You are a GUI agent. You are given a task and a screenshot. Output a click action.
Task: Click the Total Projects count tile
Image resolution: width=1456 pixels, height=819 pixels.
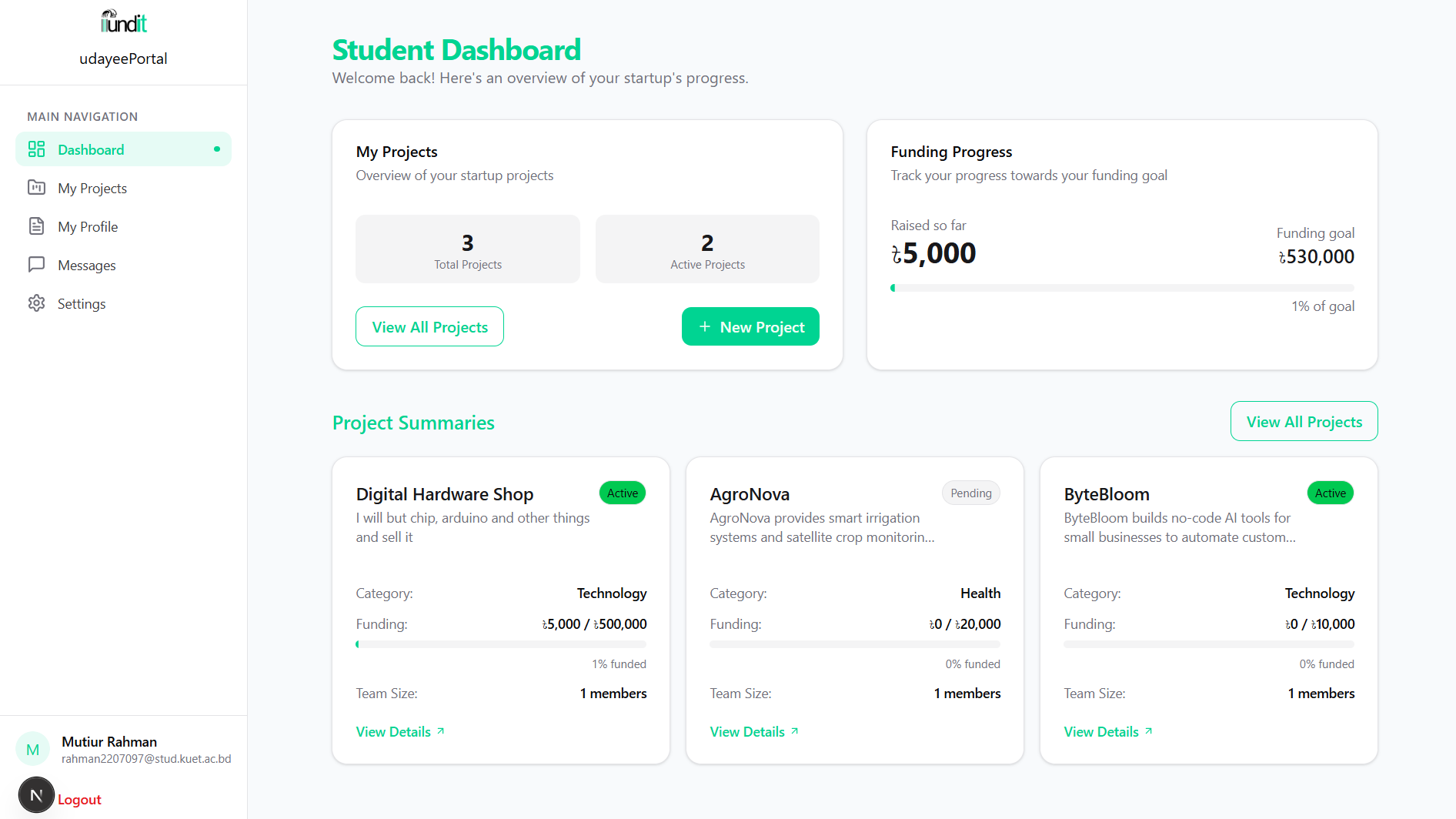click(x=468, y=249)
